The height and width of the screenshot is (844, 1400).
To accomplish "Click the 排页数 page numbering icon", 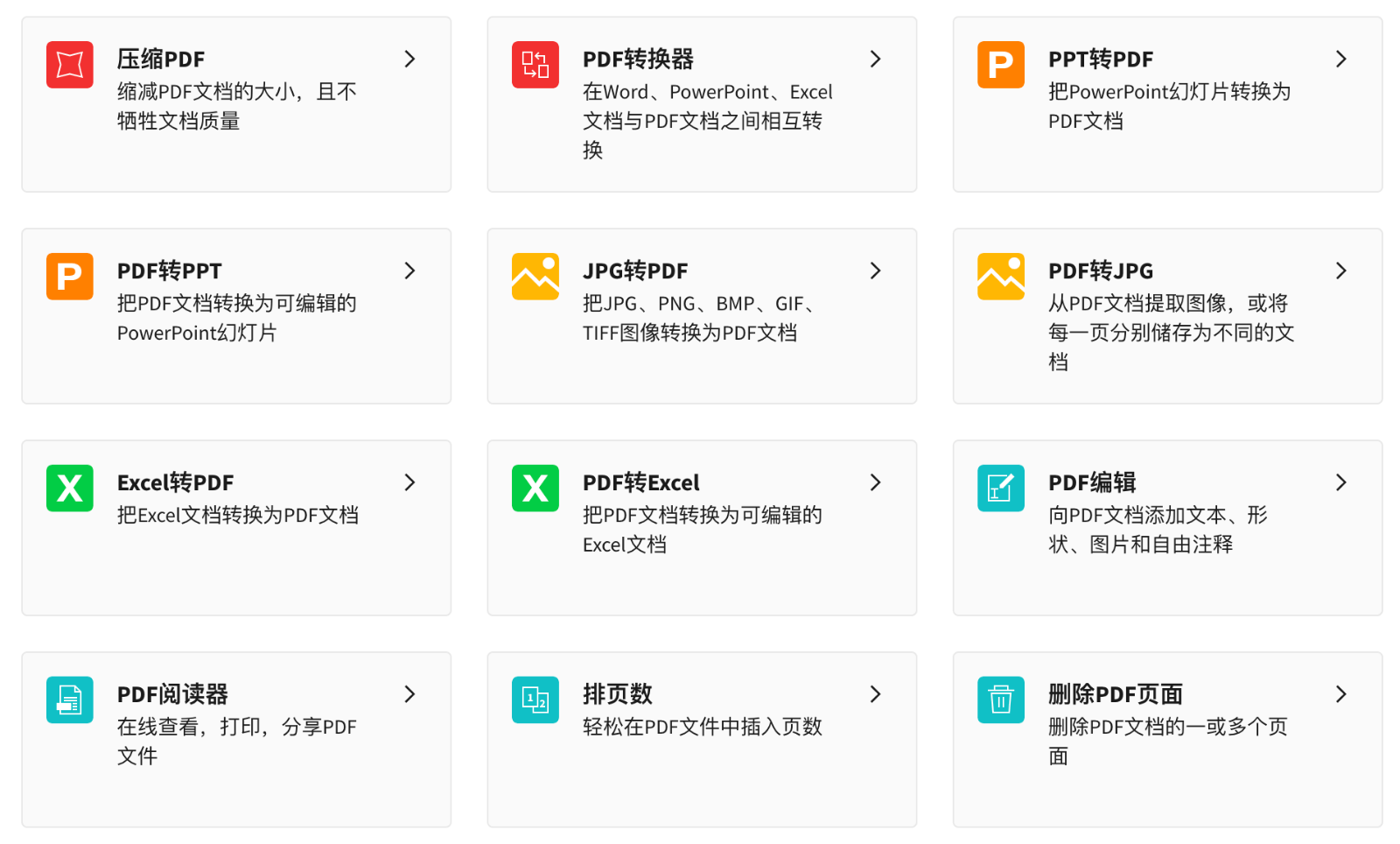I will [535, 700].
